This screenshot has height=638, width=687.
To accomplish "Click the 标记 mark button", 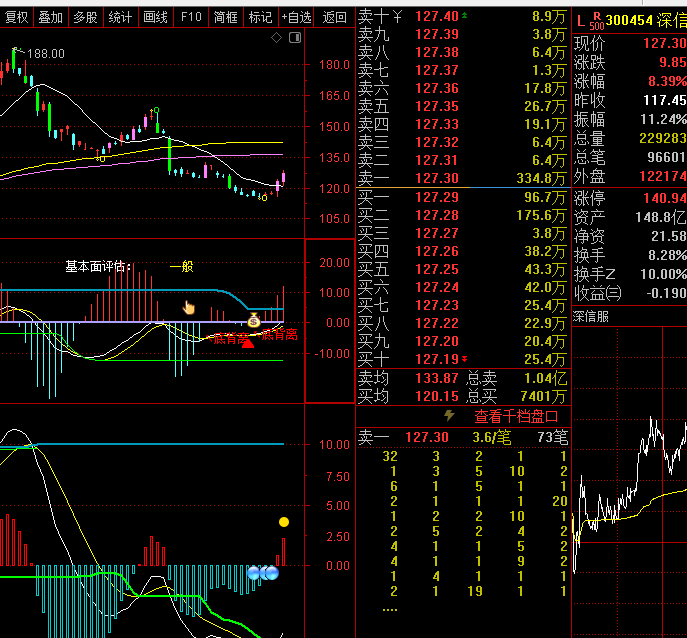I will tap(260, 17).
